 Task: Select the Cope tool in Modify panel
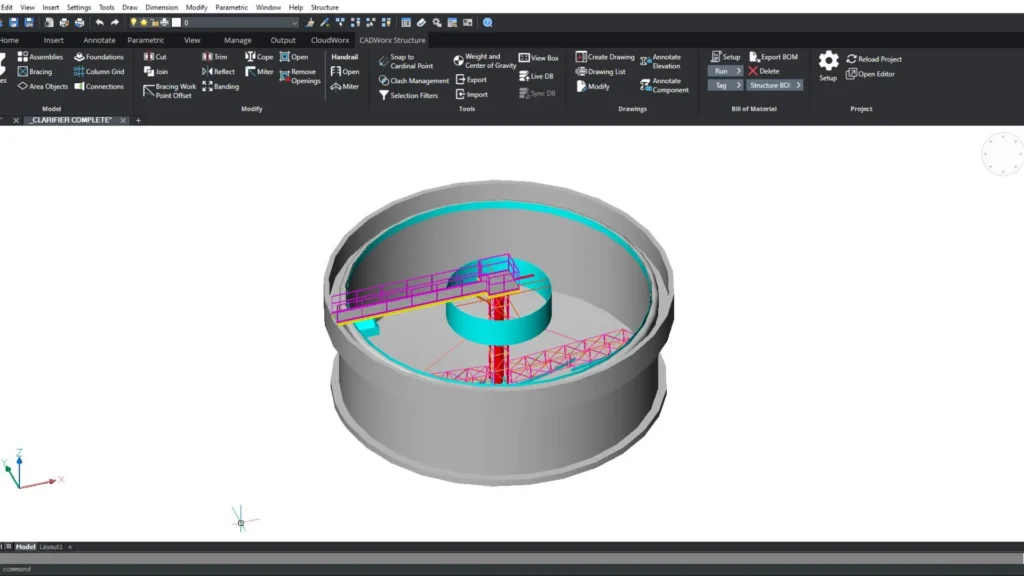259,57
